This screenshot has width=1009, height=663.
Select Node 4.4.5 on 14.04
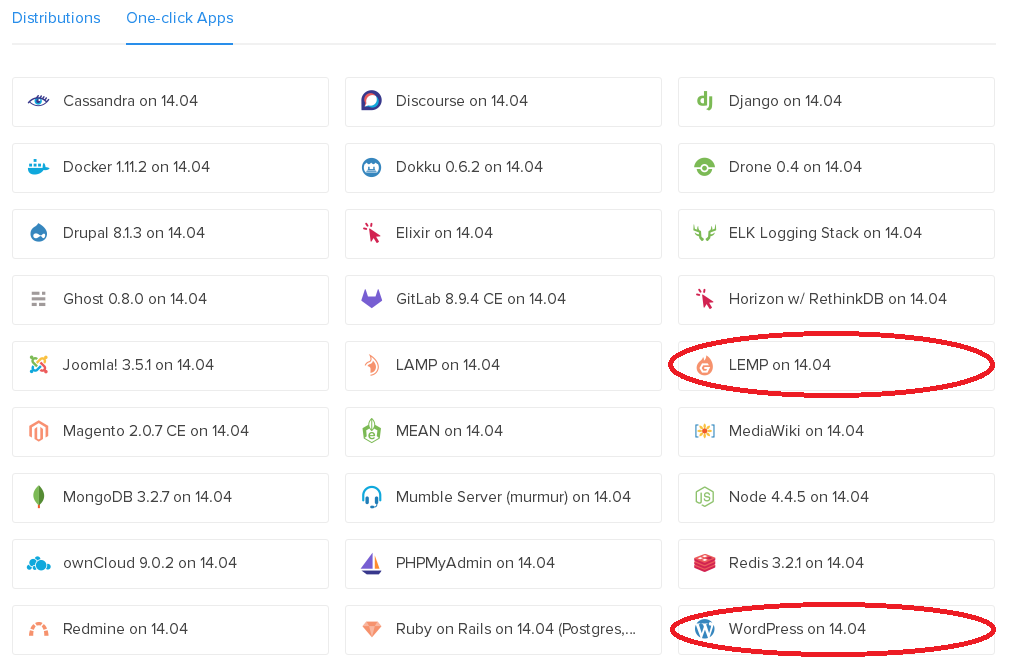click(x=837, y=498)
